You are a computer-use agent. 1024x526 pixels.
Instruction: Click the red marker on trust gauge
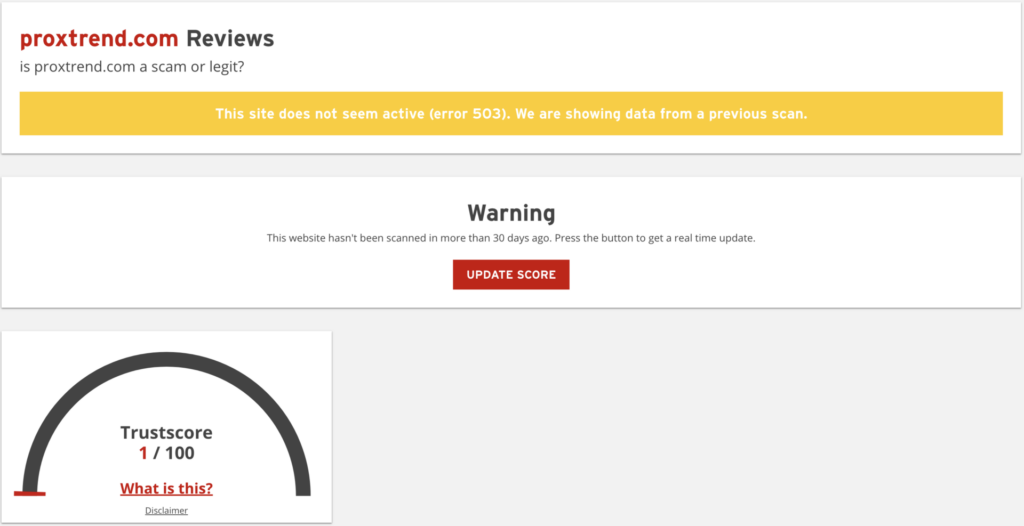[x=29, y=493]
